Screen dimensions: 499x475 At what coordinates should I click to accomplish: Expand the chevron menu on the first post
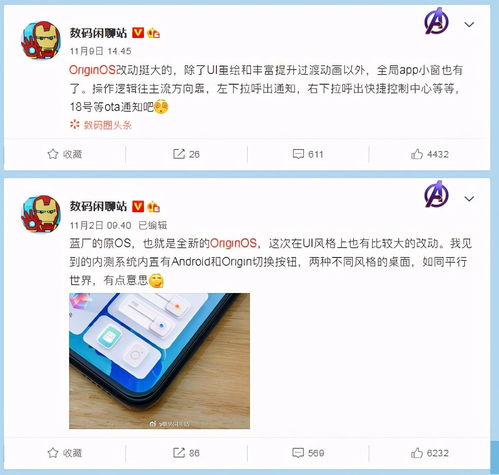[x=469, y=25]
